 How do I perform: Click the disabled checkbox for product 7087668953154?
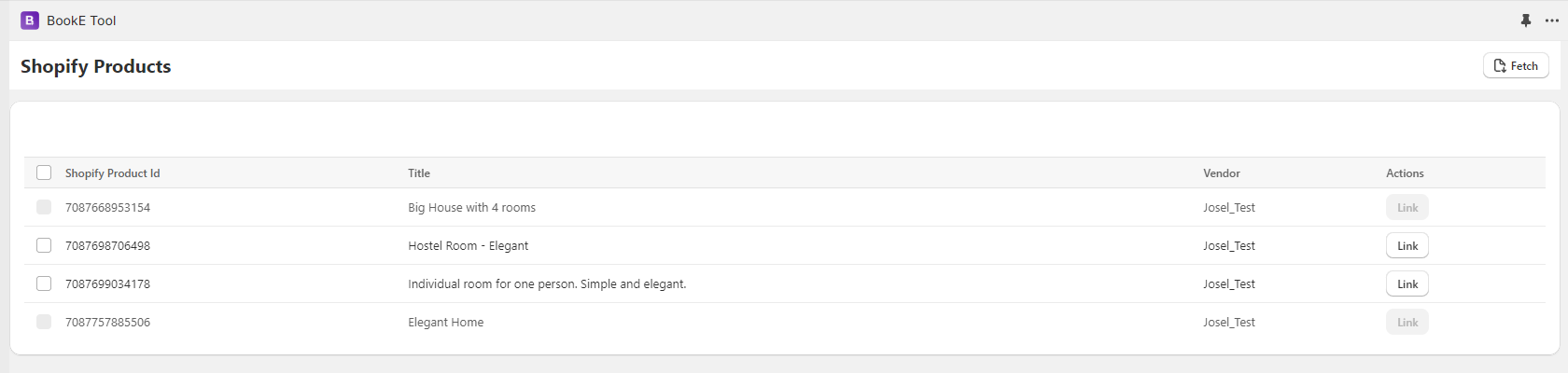coord(44,207)
